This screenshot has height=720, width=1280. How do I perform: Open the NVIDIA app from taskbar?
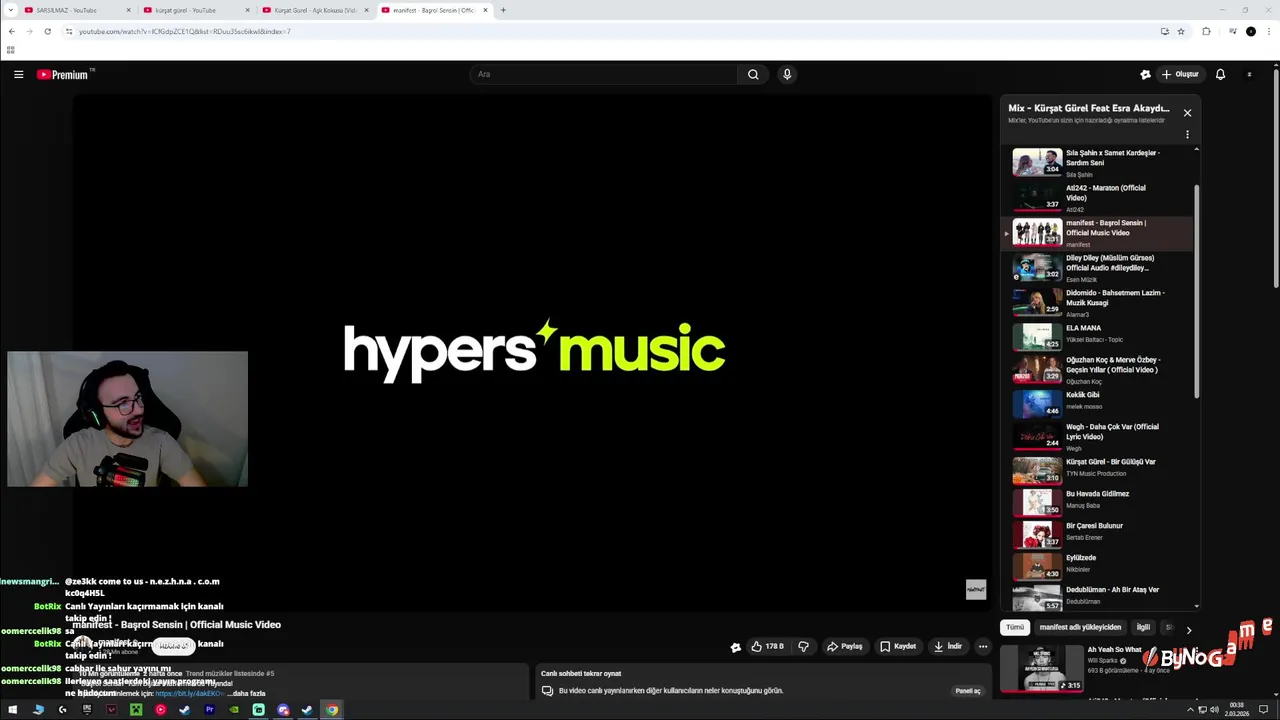[x=234, y=710]
